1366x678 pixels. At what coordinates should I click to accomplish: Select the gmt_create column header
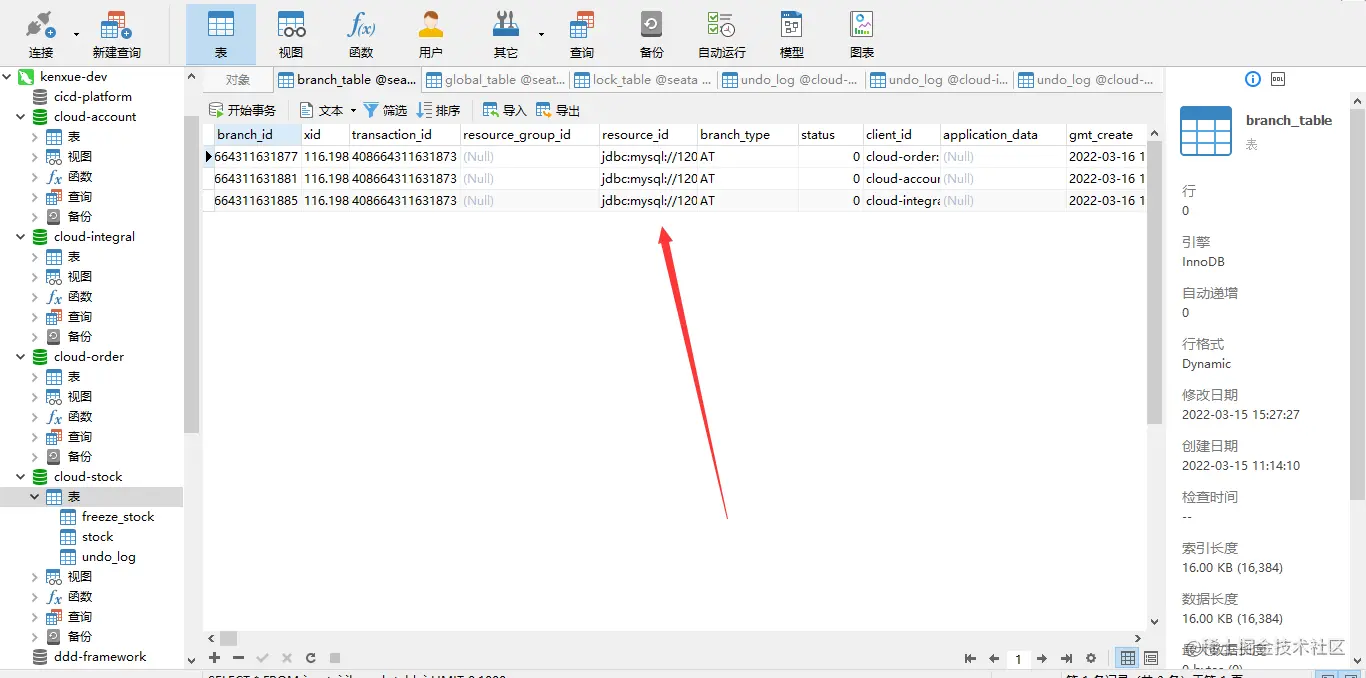pyautogui.click(x=1105, y=135)
